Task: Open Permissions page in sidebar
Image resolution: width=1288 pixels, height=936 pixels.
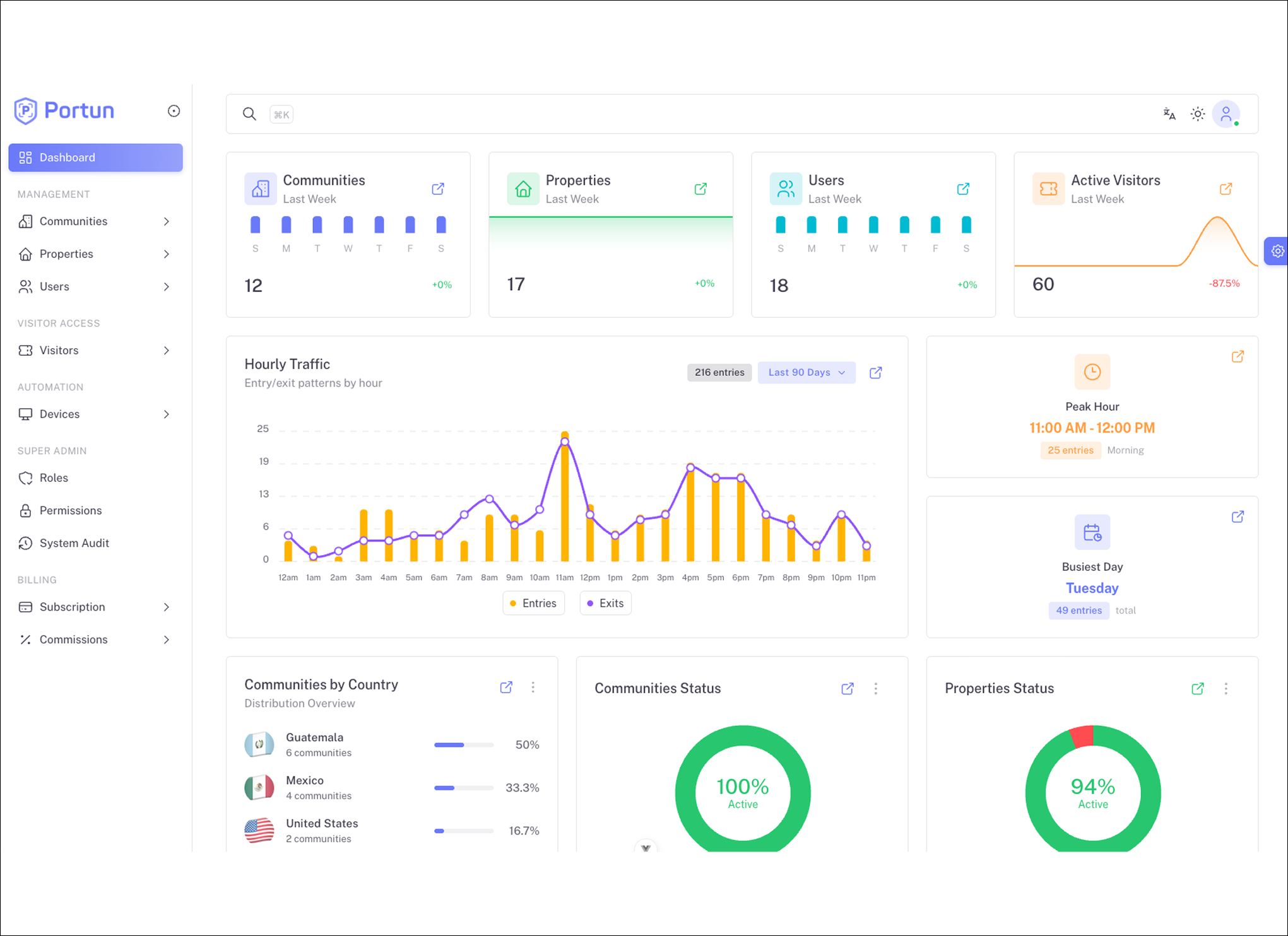Action: tap(95, 511)
